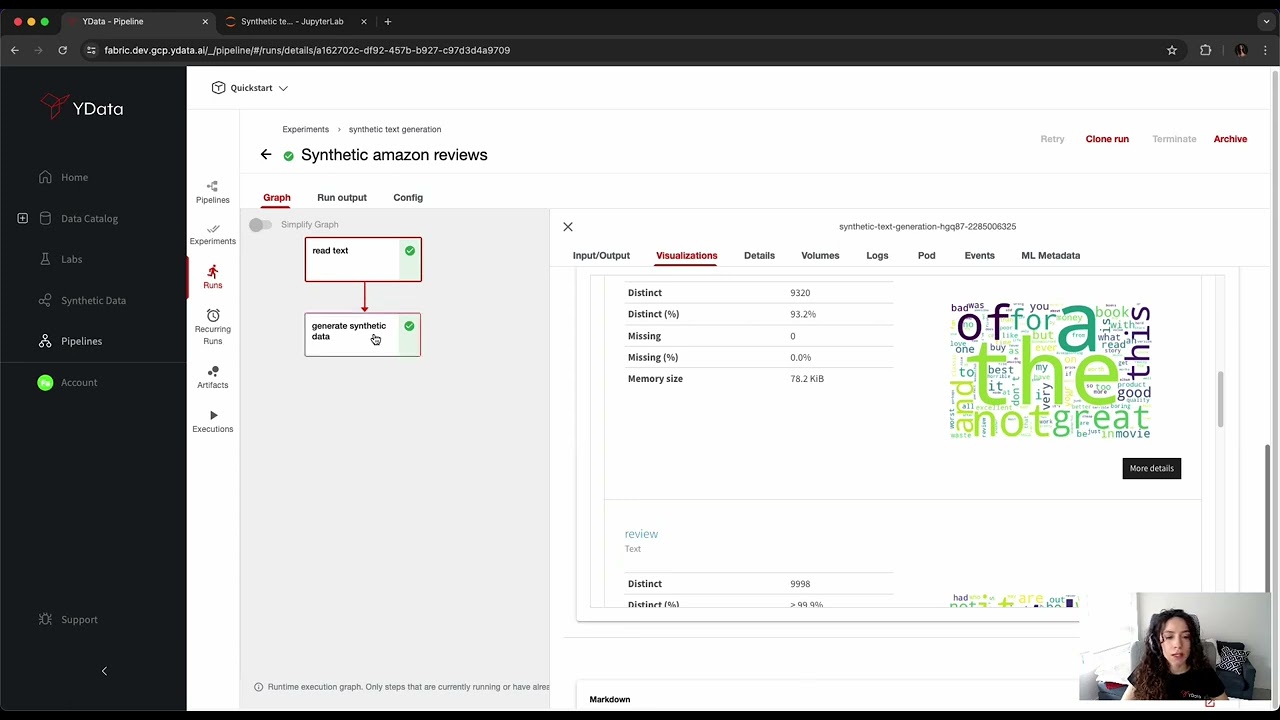Click the Terminate button
The height and width of the screenshot is (720, 1280).
(x=1174, y=139)
